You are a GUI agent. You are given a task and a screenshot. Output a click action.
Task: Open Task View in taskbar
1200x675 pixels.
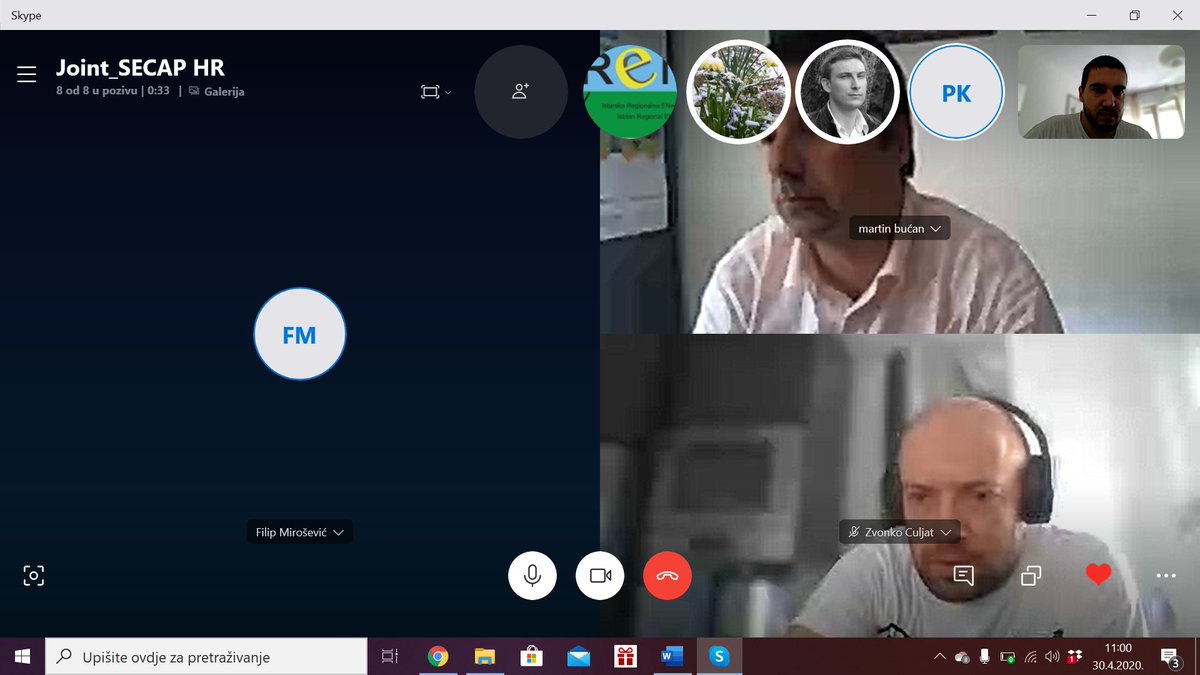click(x=390, y=657)
